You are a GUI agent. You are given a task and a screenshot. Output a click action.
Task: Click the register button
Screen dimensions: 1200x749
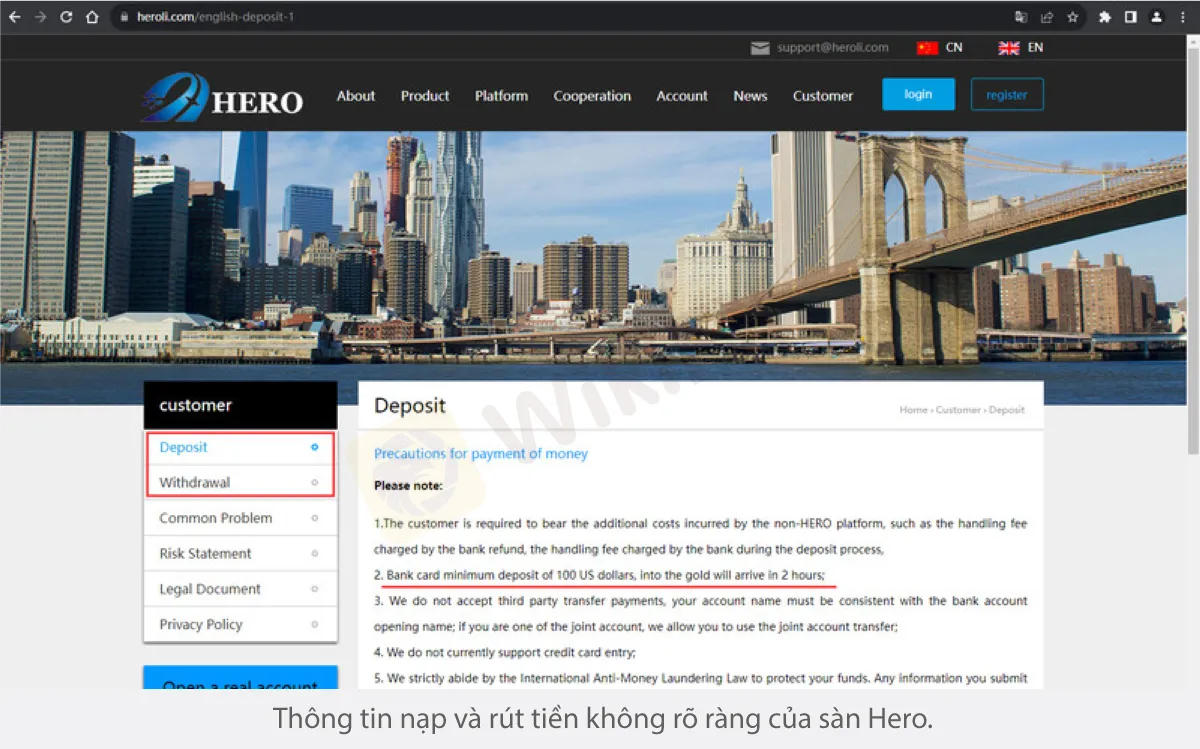[x=1007, y=94]
